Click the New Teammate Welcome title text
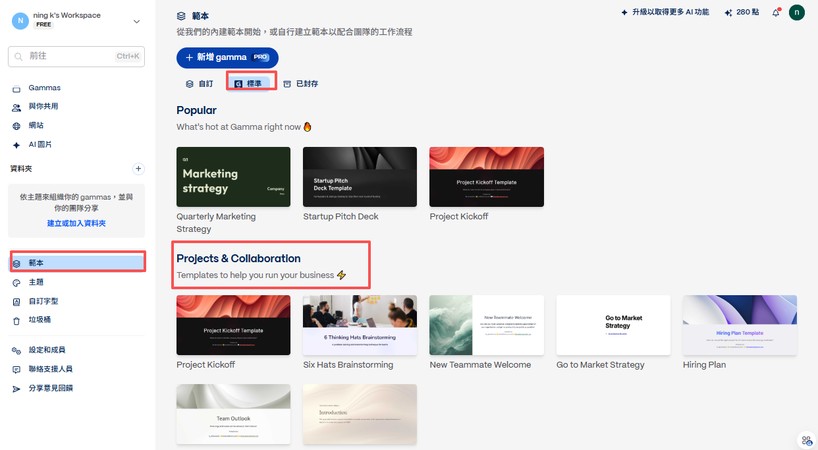 (480, 365)
